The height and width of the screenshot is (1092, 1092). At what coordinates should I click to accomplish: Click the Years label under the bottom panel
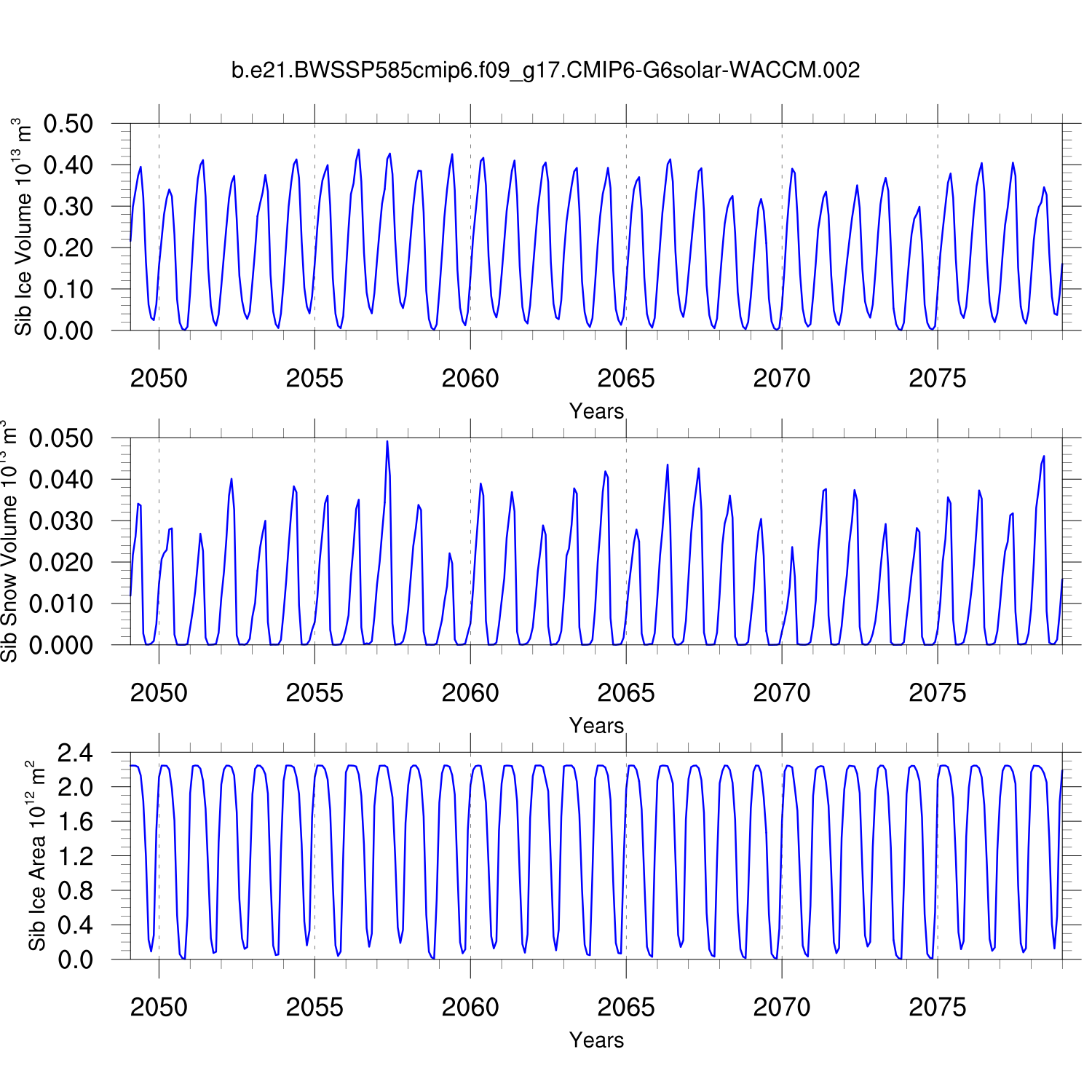(x=596, y=1040)
